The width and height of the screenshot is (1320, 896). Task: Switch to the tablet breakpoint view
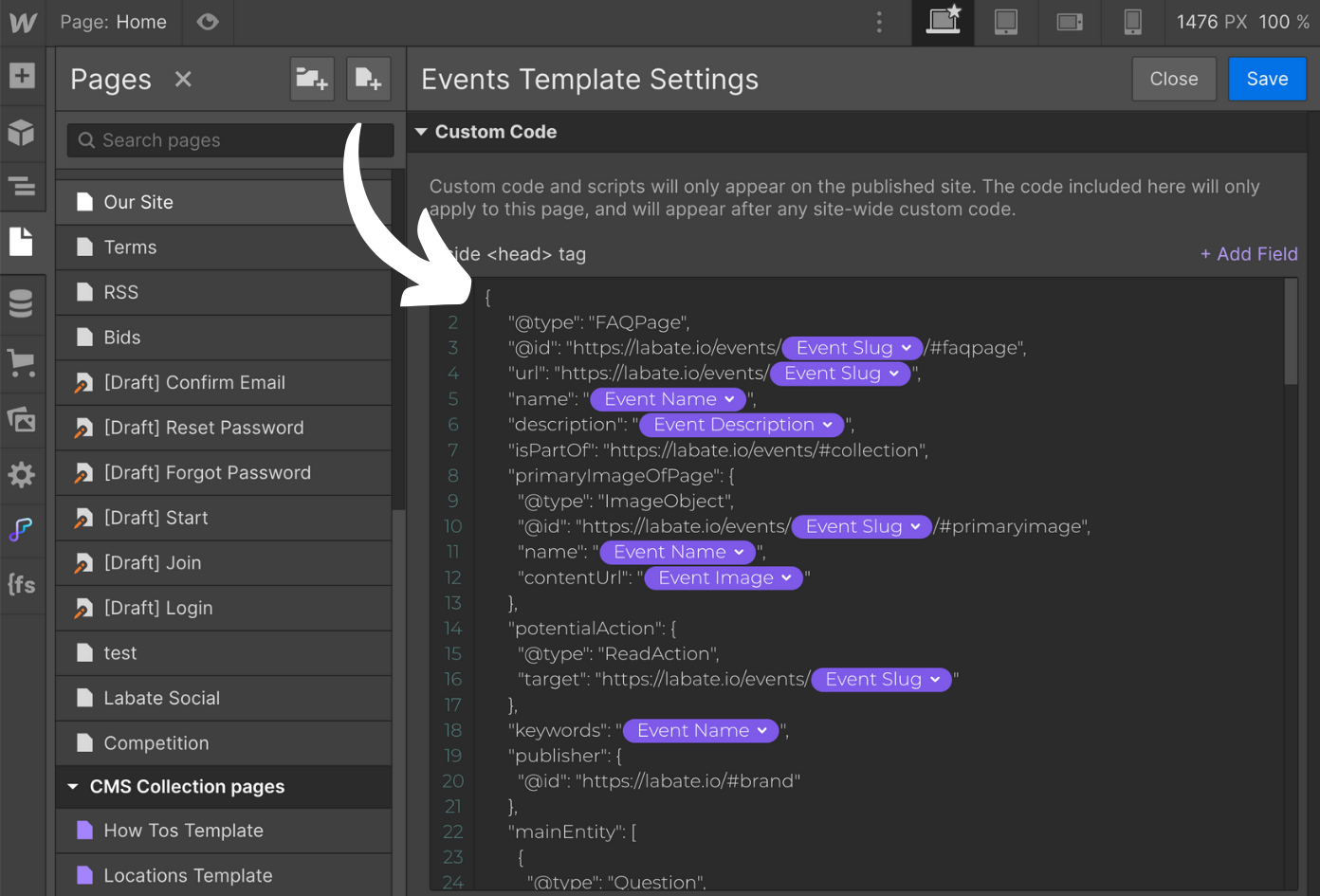(x=1006, y=22)
